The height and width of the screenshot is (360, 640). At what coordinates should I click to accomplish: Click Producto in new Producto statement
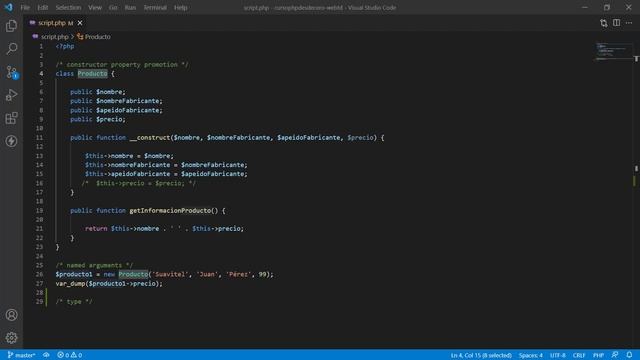[x=133, y=274]
